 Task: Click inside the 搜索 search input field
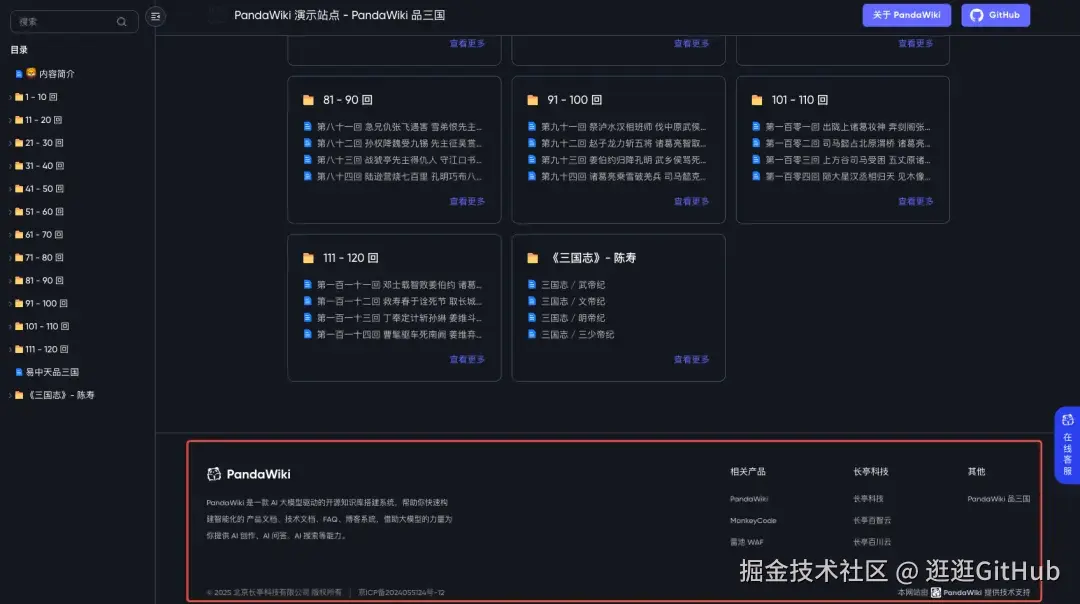click(60, 20)
